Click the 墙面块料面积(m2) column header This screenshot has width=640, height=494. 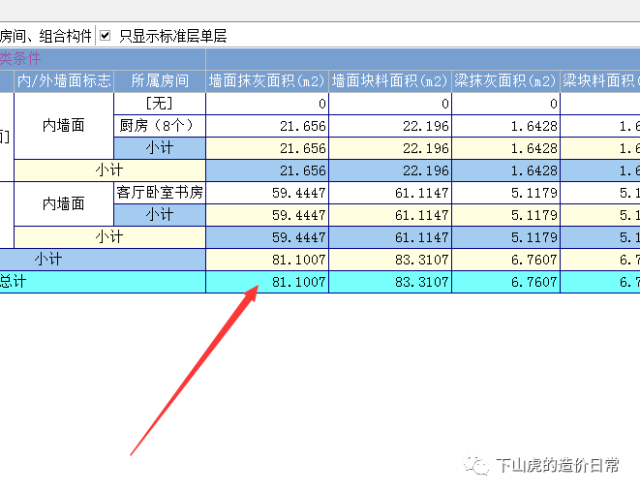pyautogui.click(x=390, y=81)
